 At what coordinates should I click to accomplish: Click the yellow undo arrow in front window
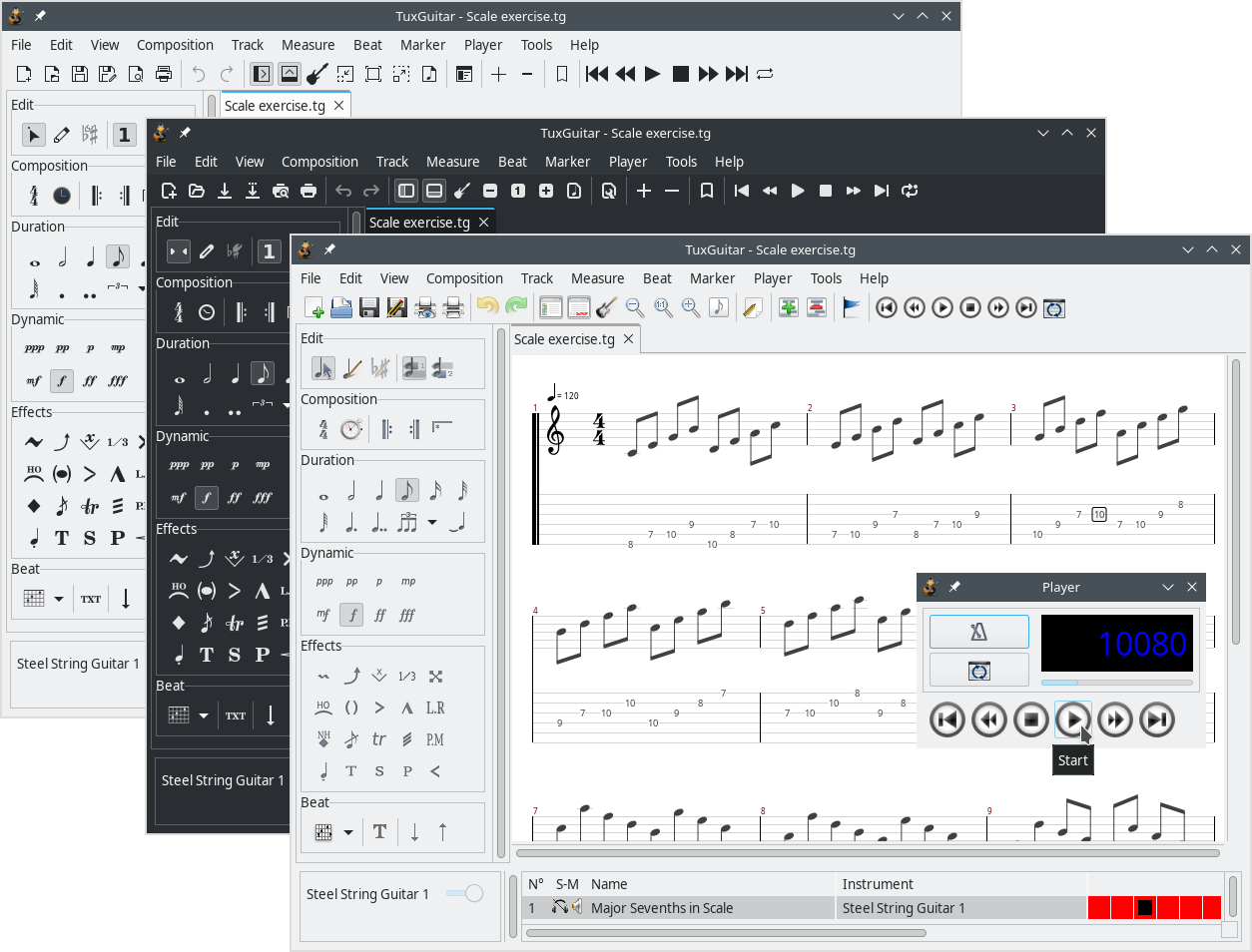[x=487, y=307]
